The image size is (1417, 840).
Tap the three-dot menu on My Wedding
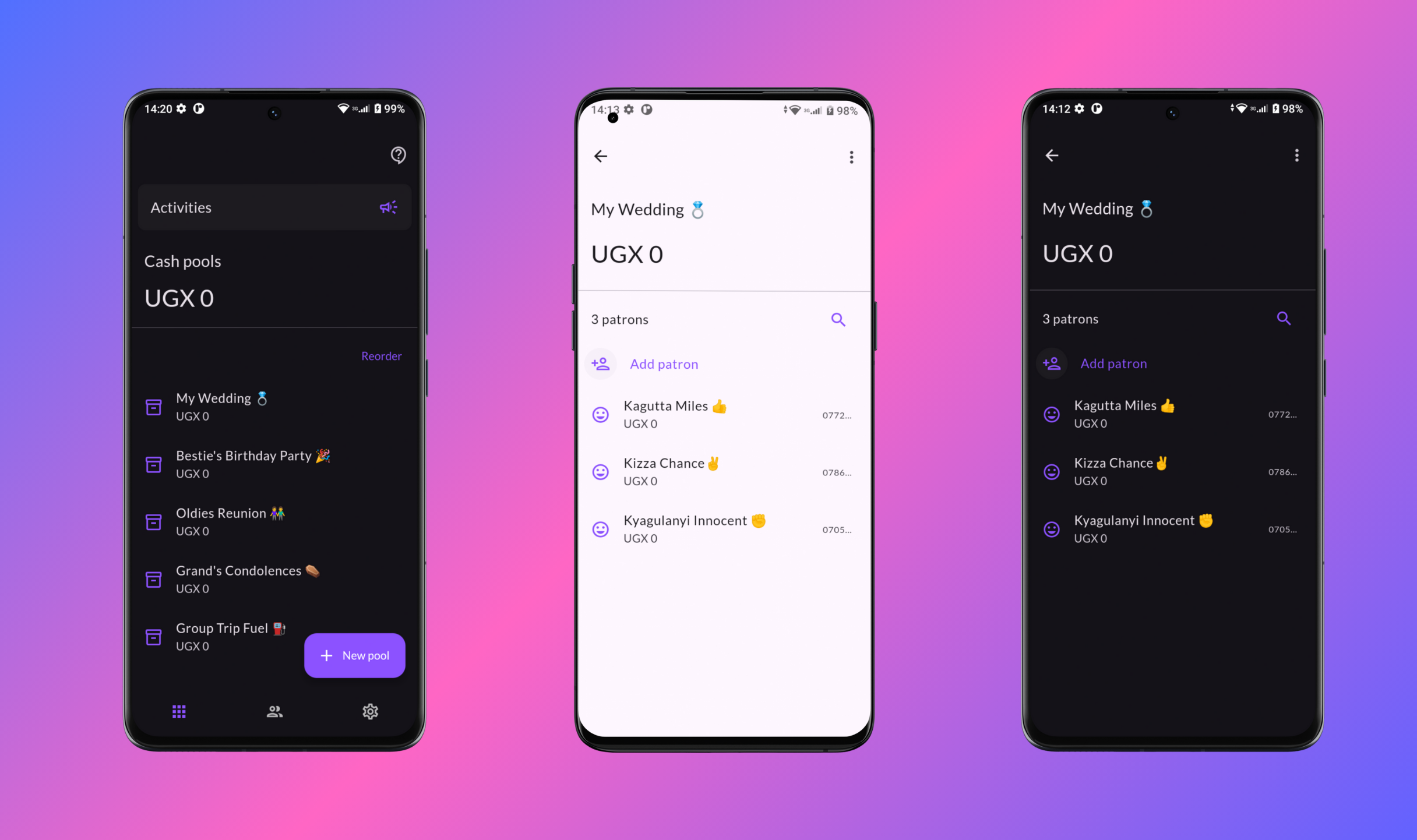1294,156
